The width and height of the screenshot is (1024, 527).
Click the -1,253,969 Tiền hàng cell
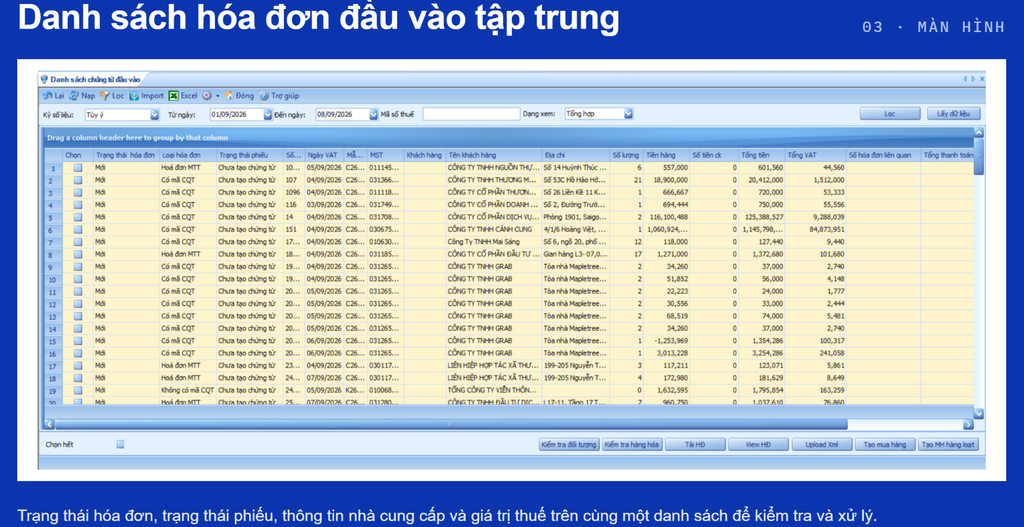(667, 341)
